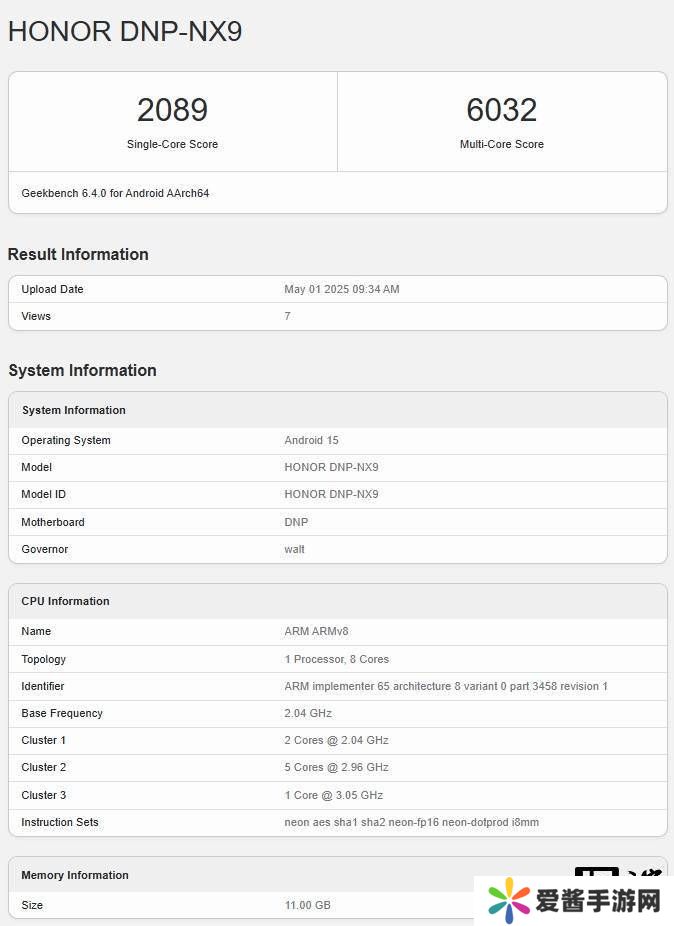The width and height of the screenshot is (674, 926).
Task: Click the Views row label
Action: (x=36, y=316)
